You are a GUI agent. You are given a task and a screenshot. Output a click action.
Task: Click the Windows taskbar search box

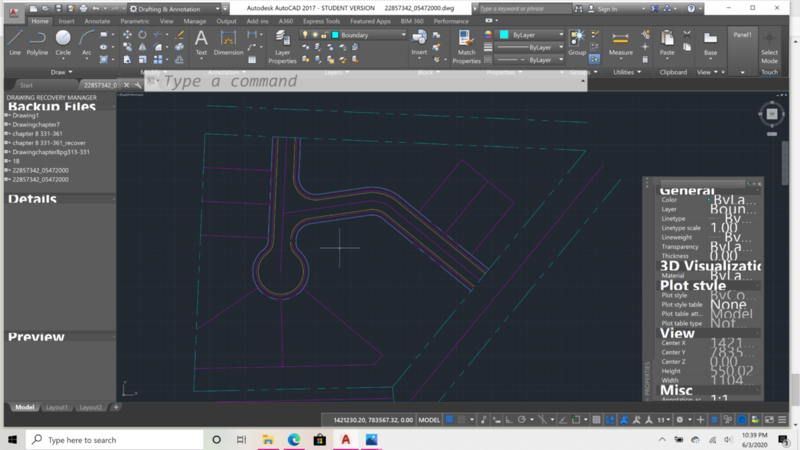tap(110, 439)
